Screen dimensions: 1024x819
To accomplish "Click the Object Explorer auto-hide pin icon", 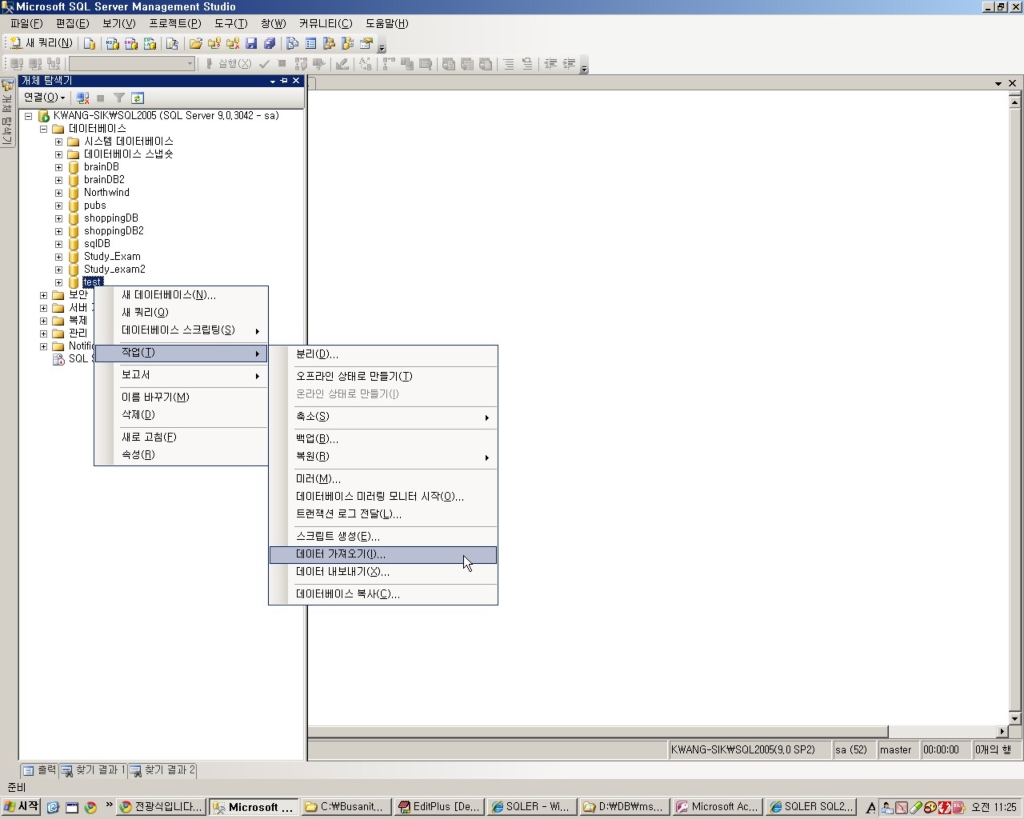I will pyautogui.click(x=284, y=81).
